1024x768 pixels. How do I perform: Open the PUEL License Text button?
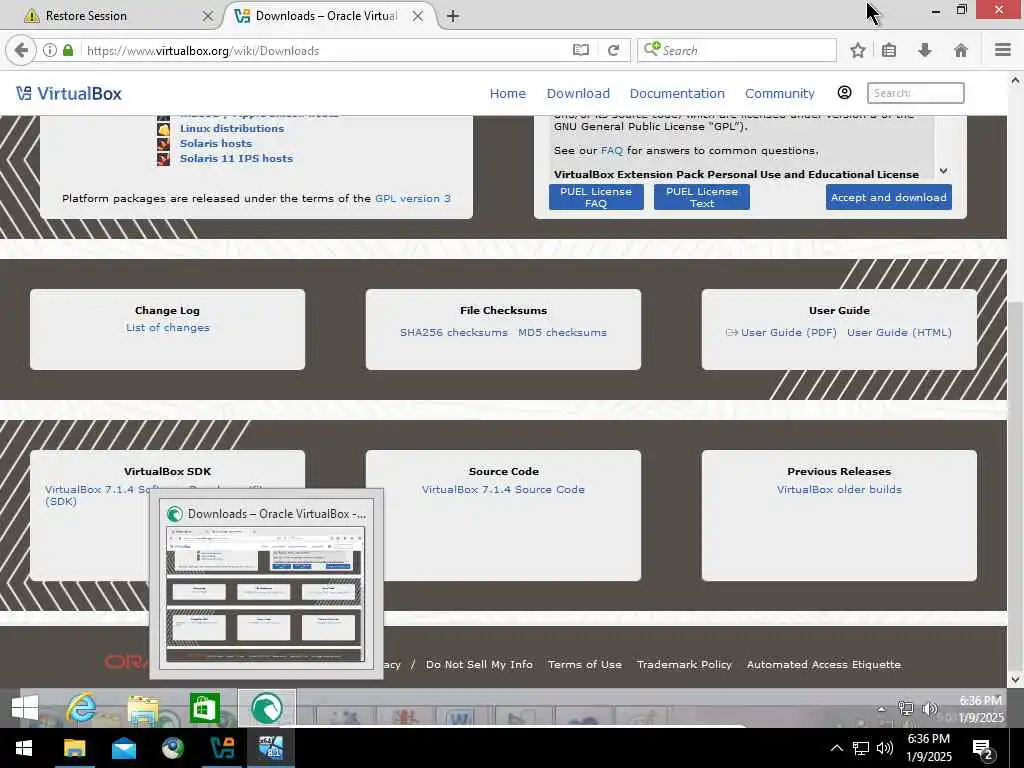(701, 197)
